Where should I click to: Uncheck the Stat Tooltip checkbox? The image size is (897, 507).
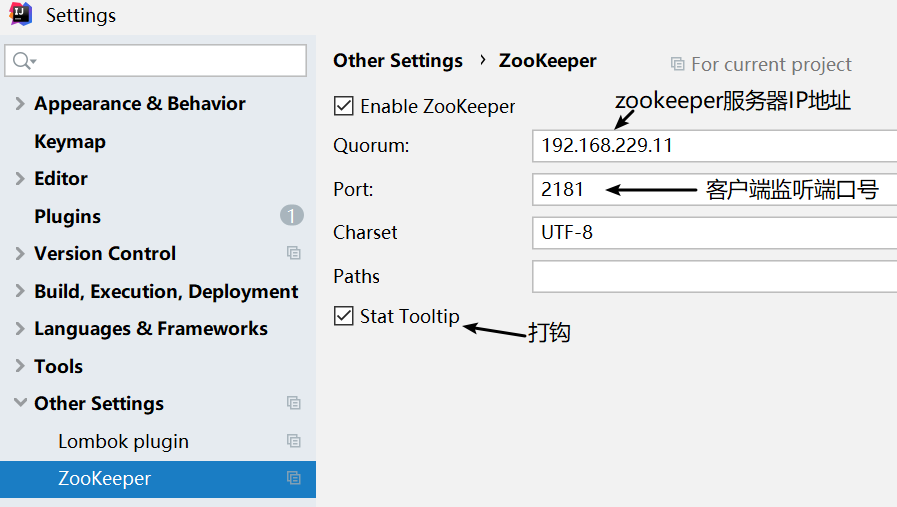(x=344, y=316)
